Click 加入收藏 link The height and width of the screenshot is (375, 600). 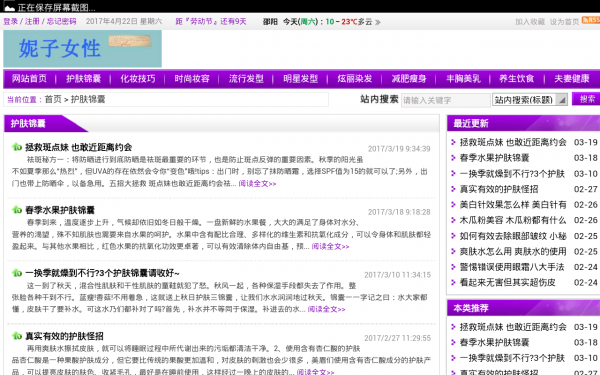530,22
